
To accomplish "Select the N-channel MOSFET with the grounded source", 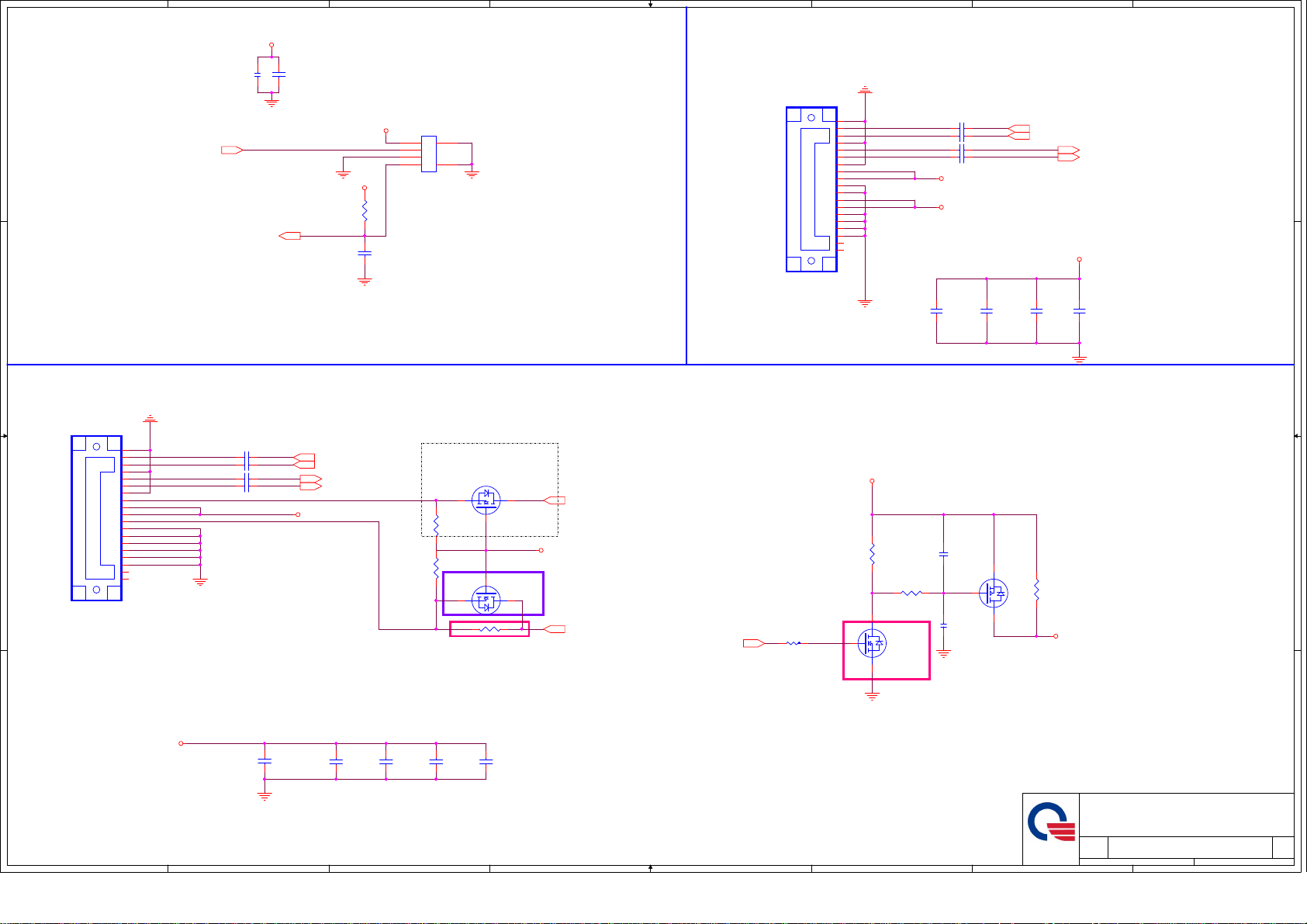I will click(872, 643).
